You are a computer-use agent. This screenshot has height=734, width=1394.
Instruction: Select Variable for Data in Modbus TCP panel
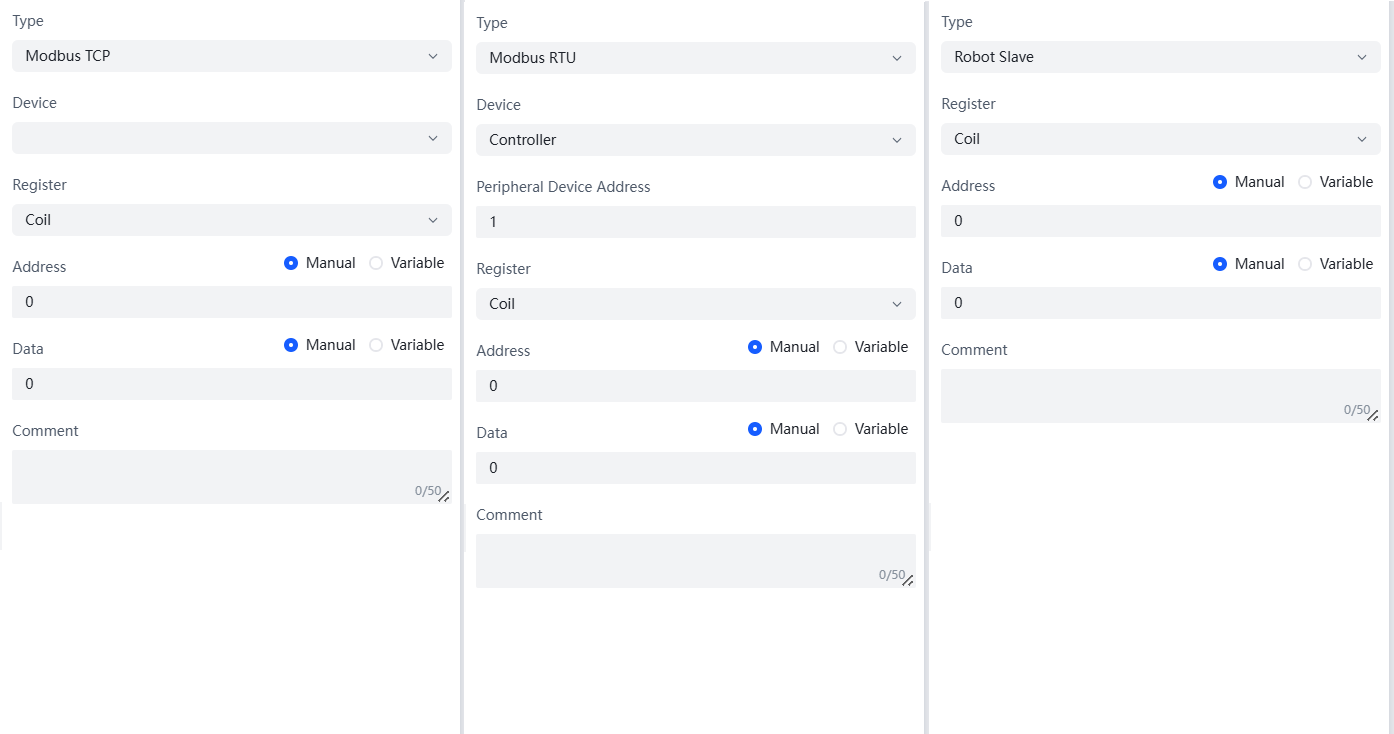click(x=377, y=345)
